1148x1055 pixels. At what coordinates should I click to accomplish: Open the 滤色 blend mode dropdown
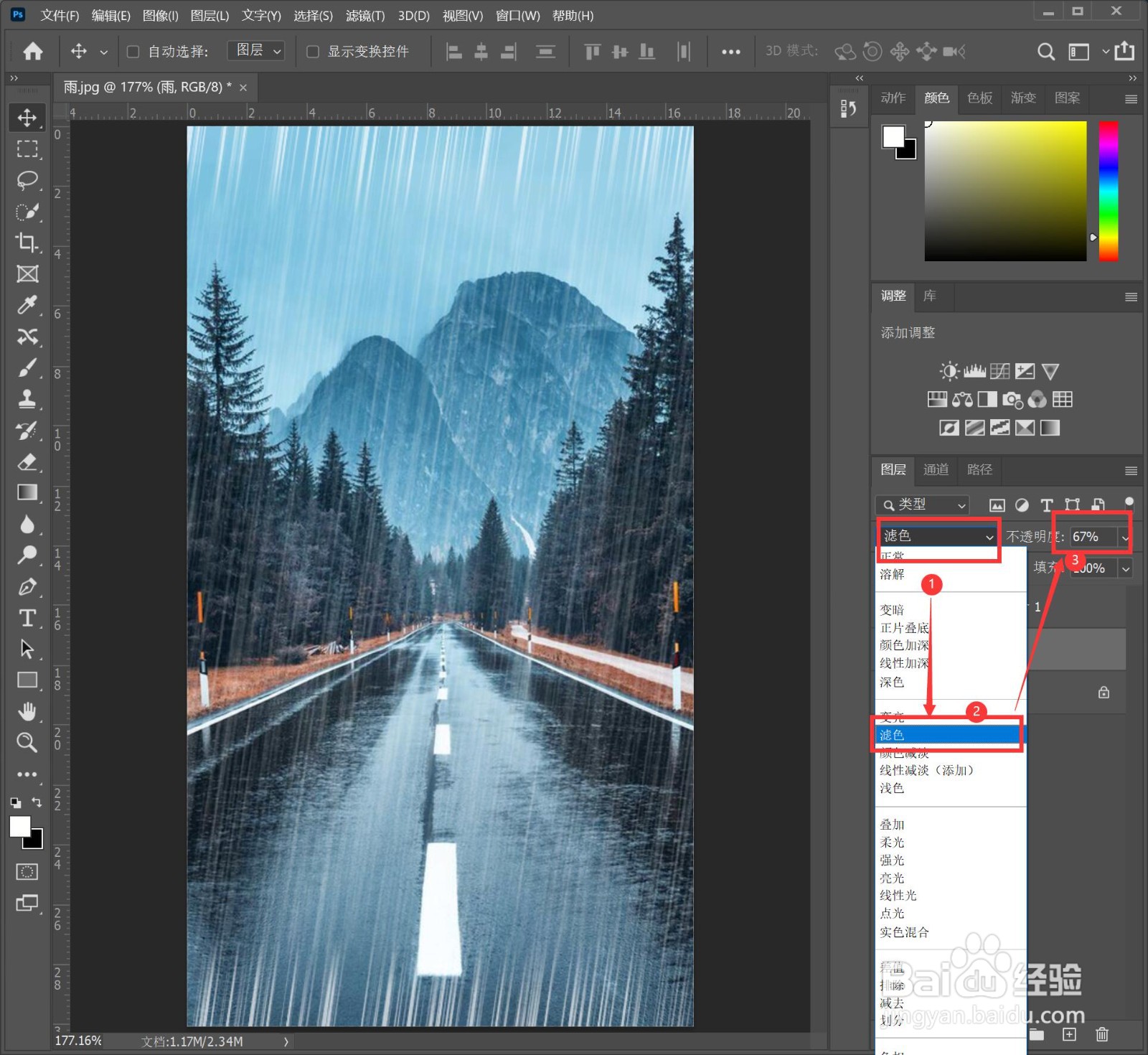click(x=938, y=536)
